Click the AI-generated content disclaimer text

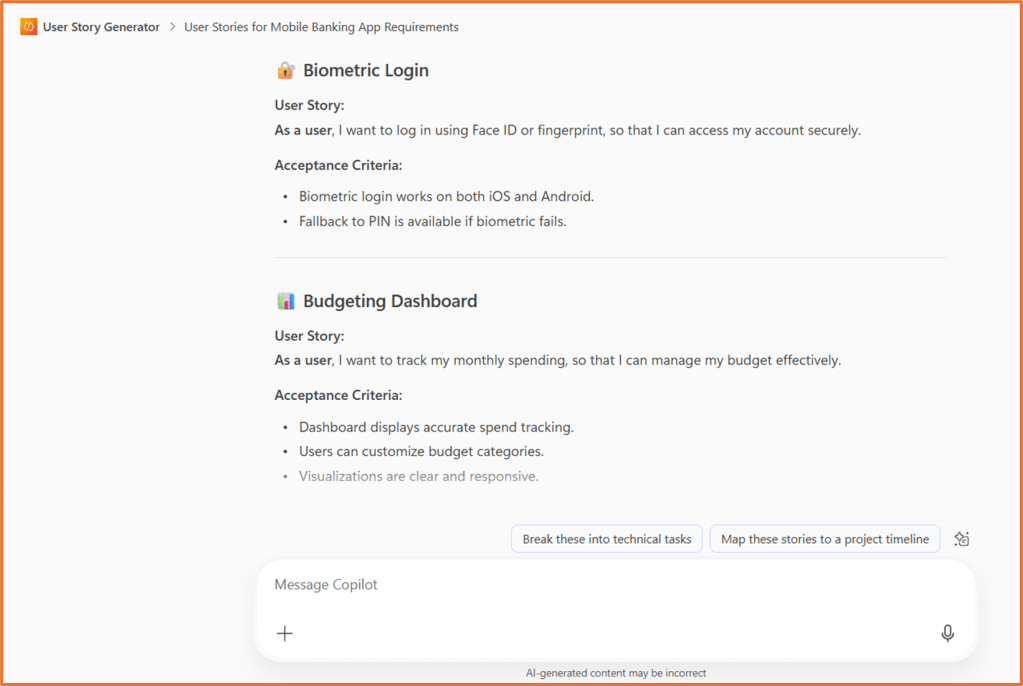pos(616,673)
